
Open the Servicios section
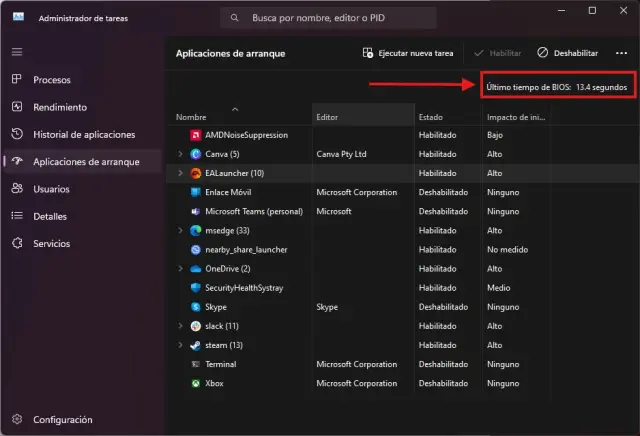(x=51, y=243)
